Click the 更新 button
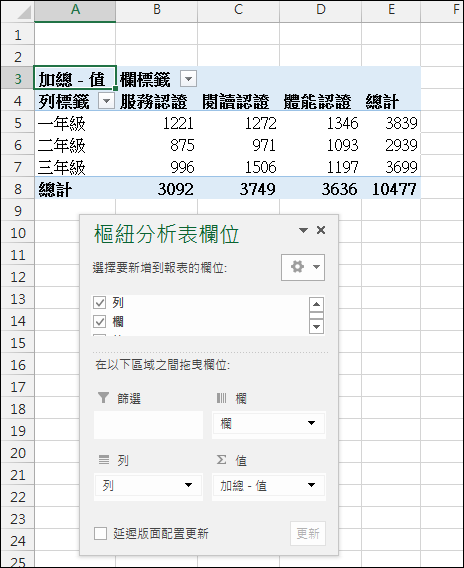 click(x=308, y=533)
